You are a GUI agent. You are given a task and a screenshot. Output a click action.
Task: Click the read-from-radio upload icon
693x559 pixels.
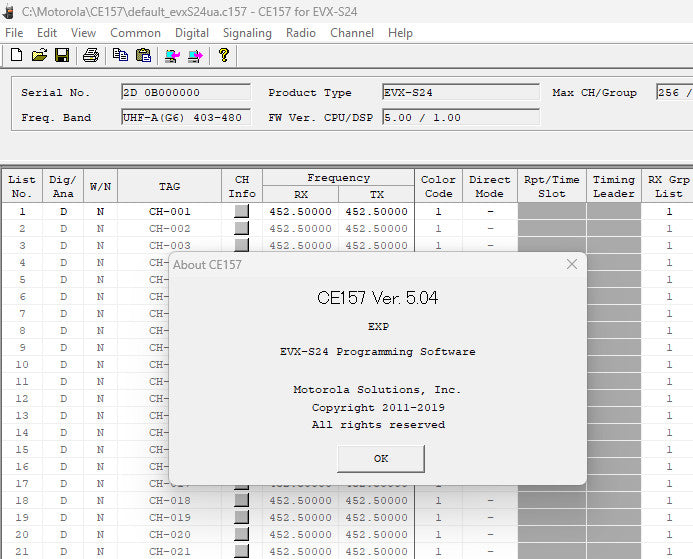click(x=172, y=56)
